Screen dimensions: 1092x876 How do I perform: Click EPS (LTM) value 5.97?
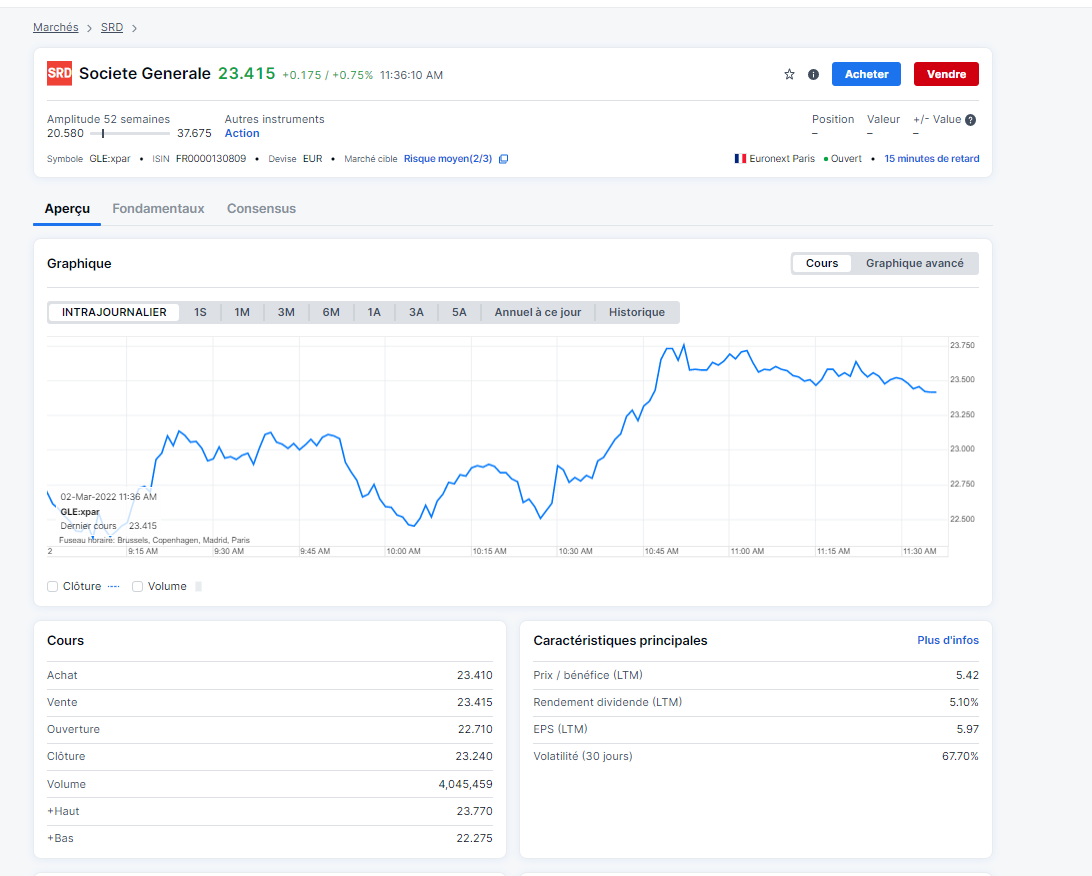967,729
